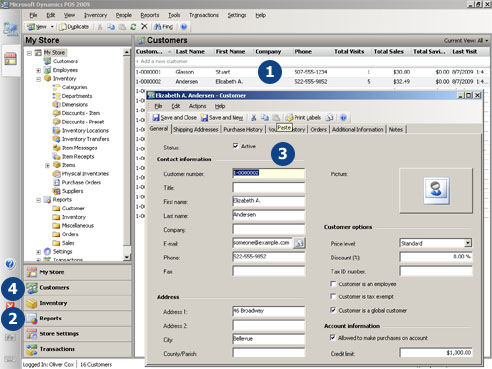This screenshot has width=492, height=369.
Task: Click the e-mail send icon beside E-mail field
Action: coord(299,243)
